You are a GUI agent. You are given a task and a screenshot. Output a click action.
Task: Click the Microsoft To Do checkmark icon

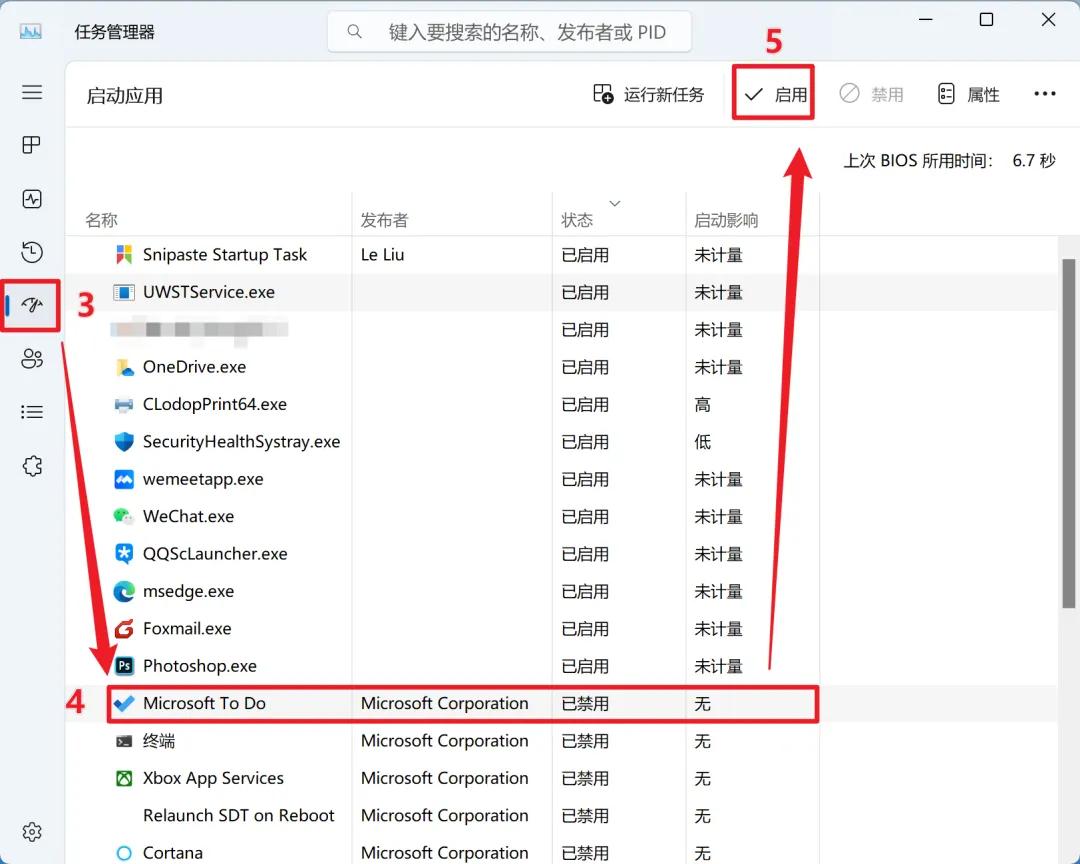pos(124,703)
